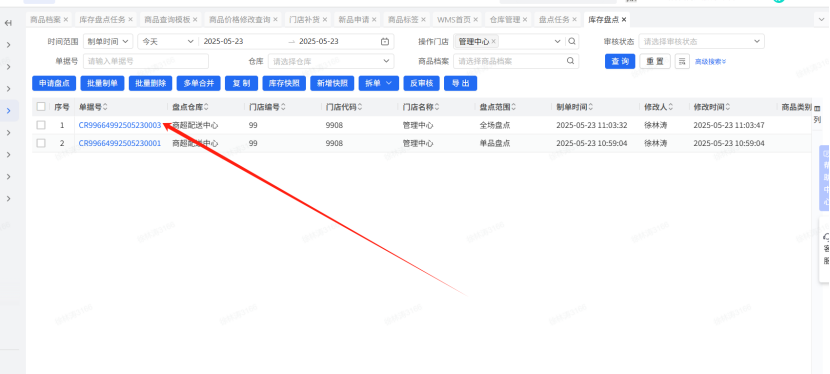Screen dimensions: 830x374
Task: Click the 反审核 button
Action: [421, 83]
